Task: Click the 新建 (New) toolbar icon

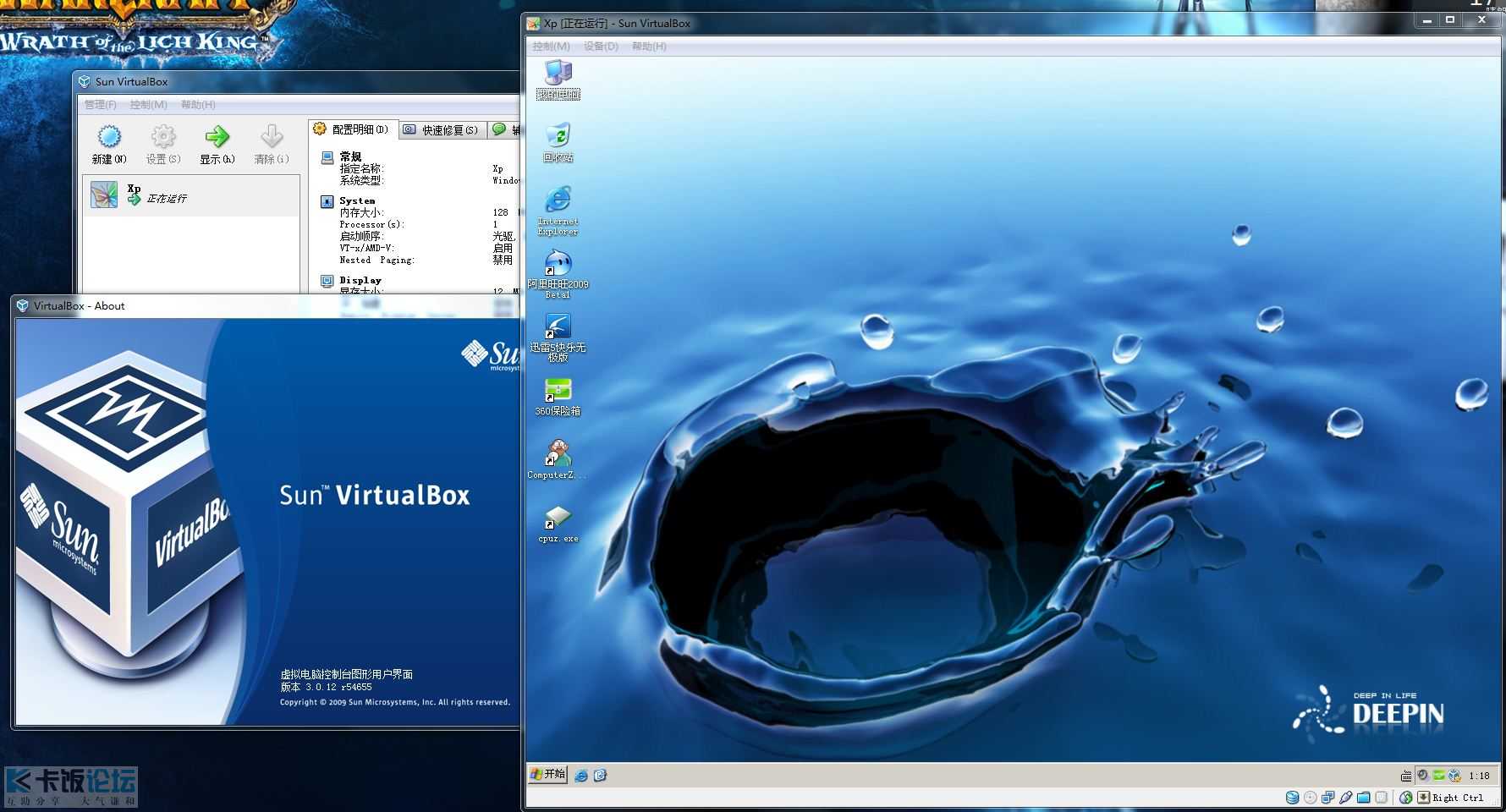Action: click(109, 137)
